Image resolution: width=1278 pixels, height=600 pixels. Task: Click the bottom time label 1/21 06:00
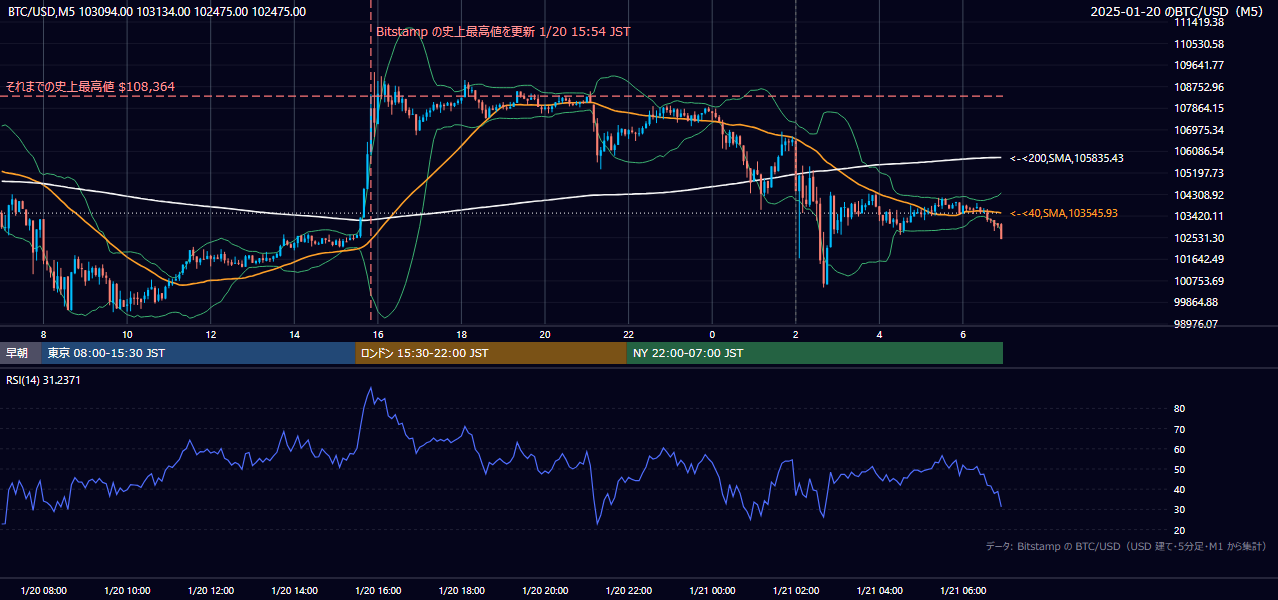tap(962, 591)
